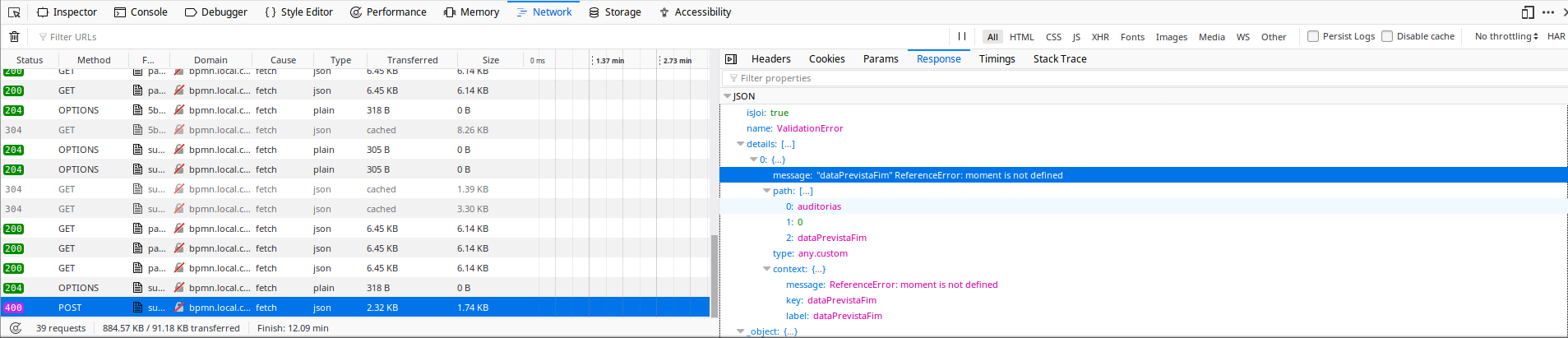This screenshot has height=338, width=1568.
Task: Collapse the _object node
Action: coord(740,331)
